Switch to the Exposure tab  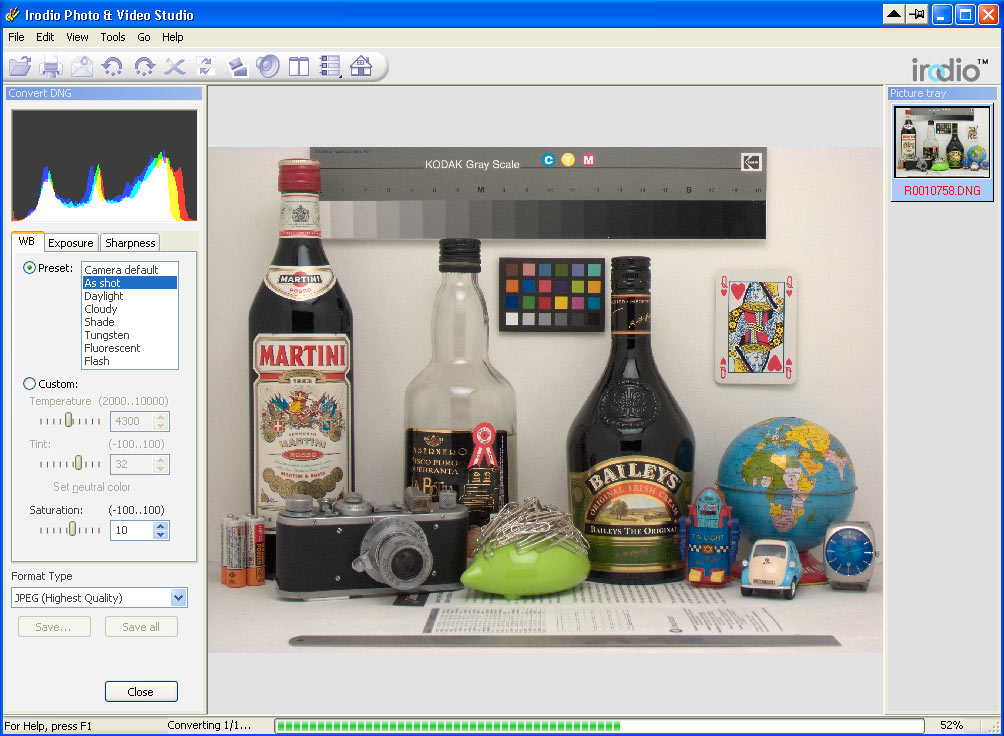70,242
